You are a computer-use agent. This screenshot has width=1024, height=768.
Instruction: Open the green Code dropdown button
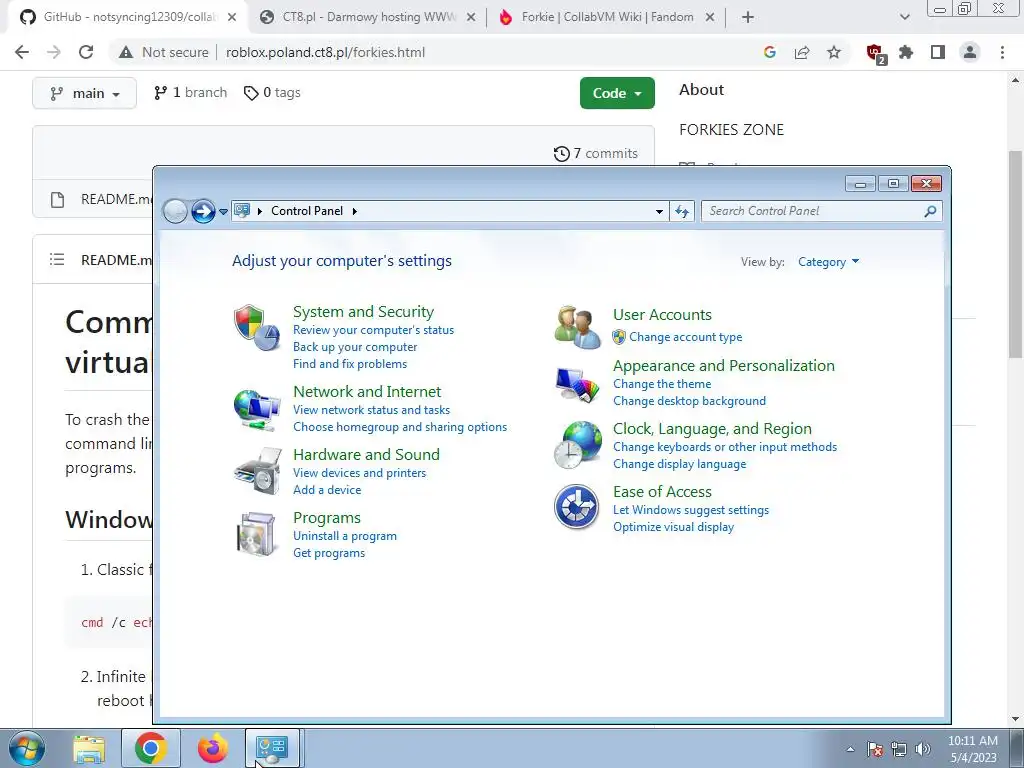pyautogui.click(x=617, y=93)
